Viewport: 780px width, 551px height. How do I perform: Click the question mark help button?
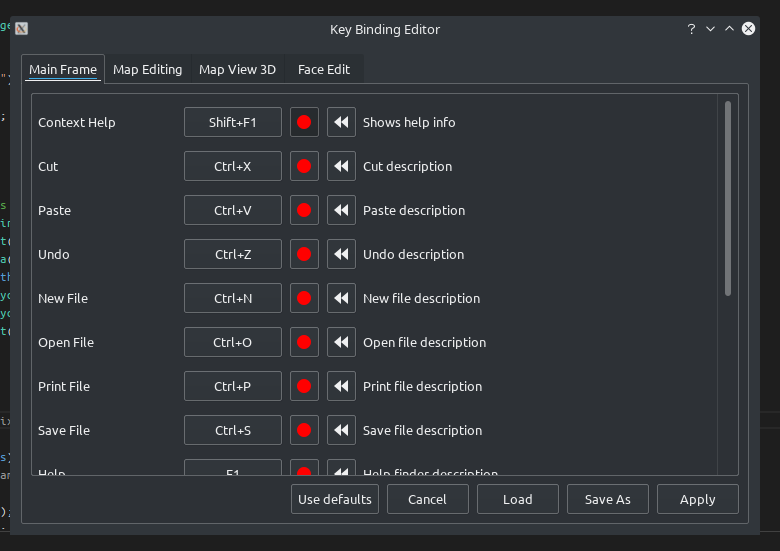point(691,29)
